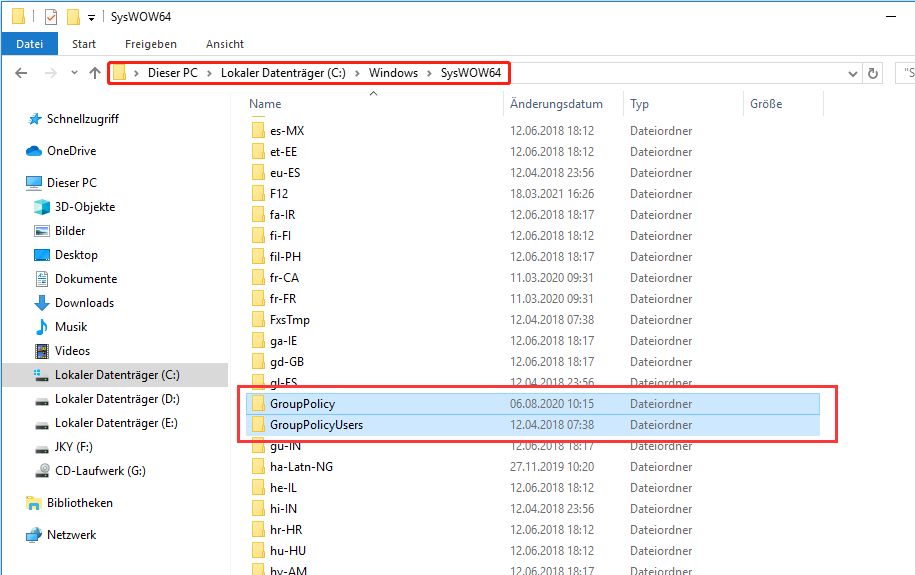Select the hu-HU folder name
Image resolution: width=915 pixels, height=575 pixels.
[288, 551]
